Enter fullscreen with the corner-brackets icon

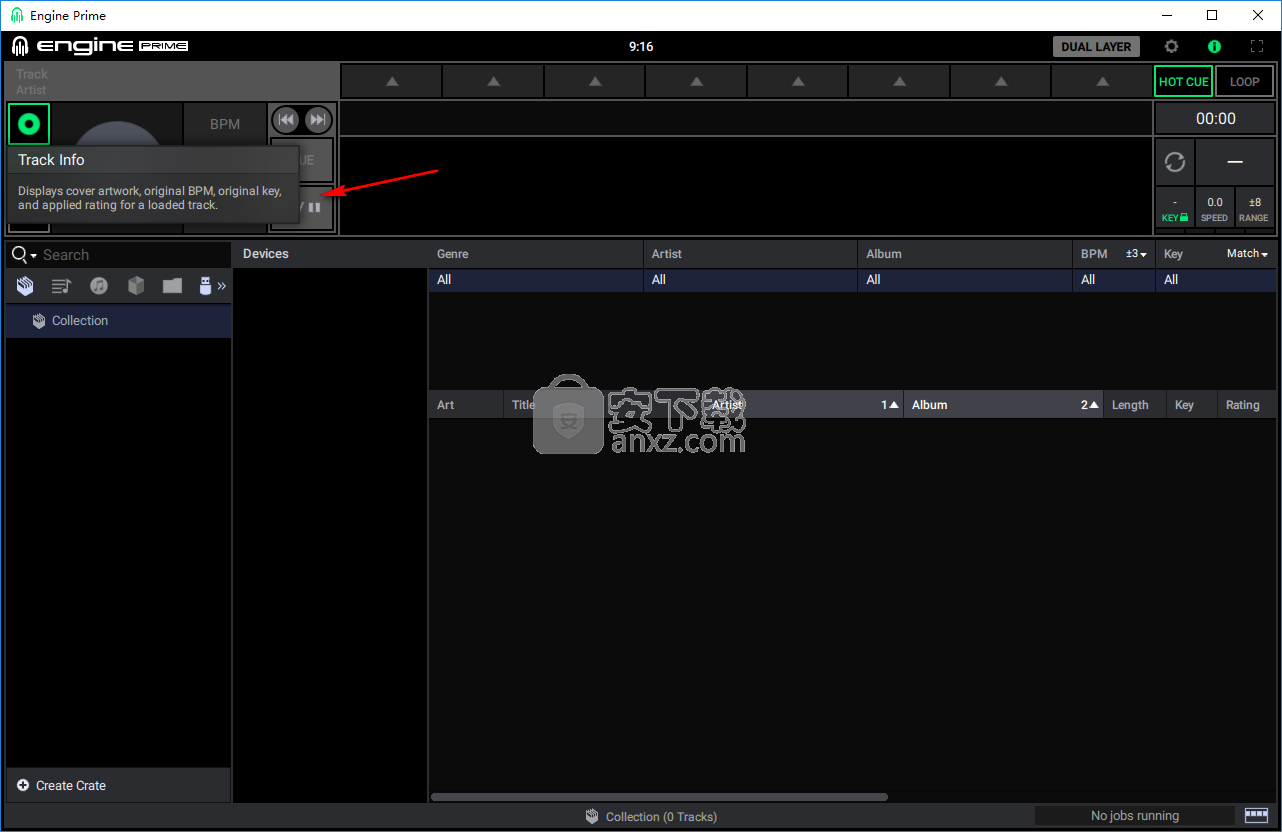1257,46
